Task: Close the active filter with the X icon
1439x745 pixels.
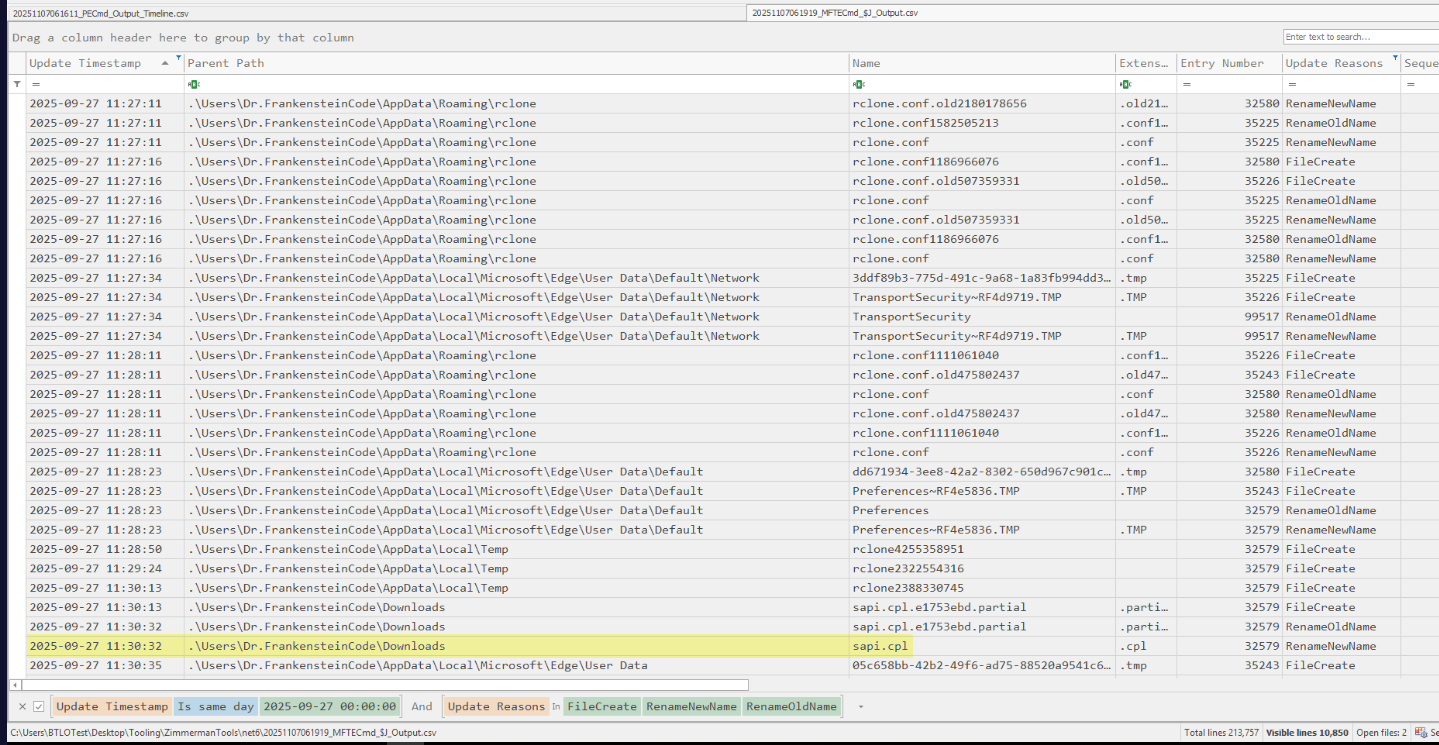Action: pos(23,706)
